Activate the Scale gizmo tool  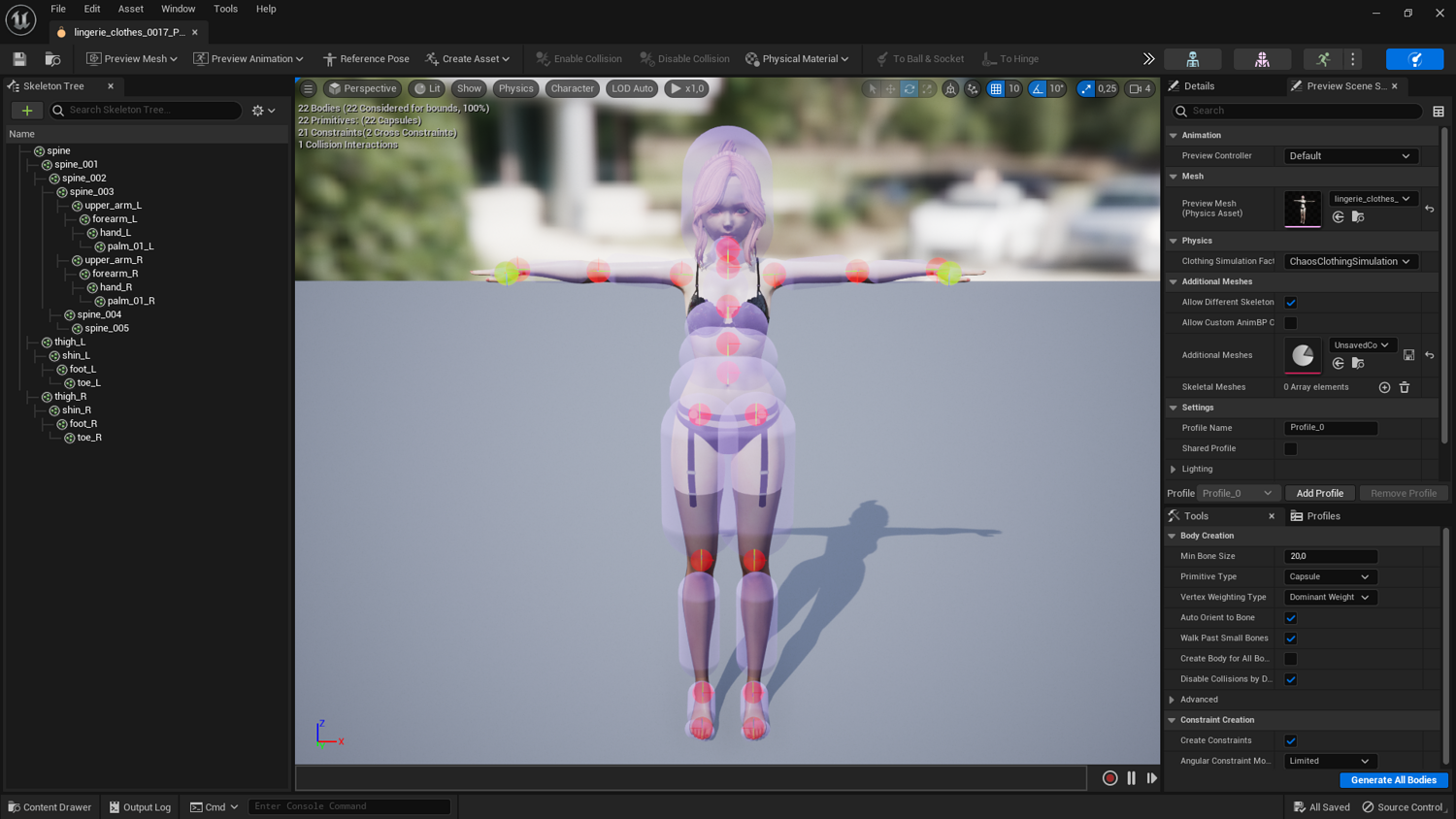[x=928, y=89]
